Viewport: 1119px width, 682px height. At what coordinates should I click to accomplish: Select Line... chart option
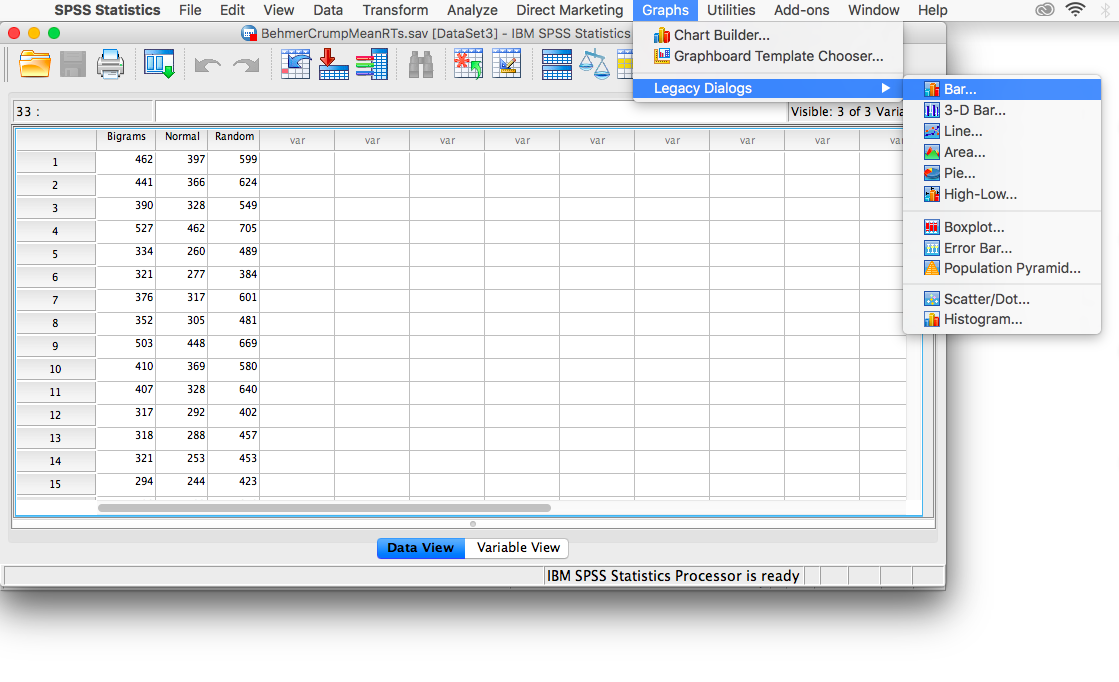tap(1002, 131)
